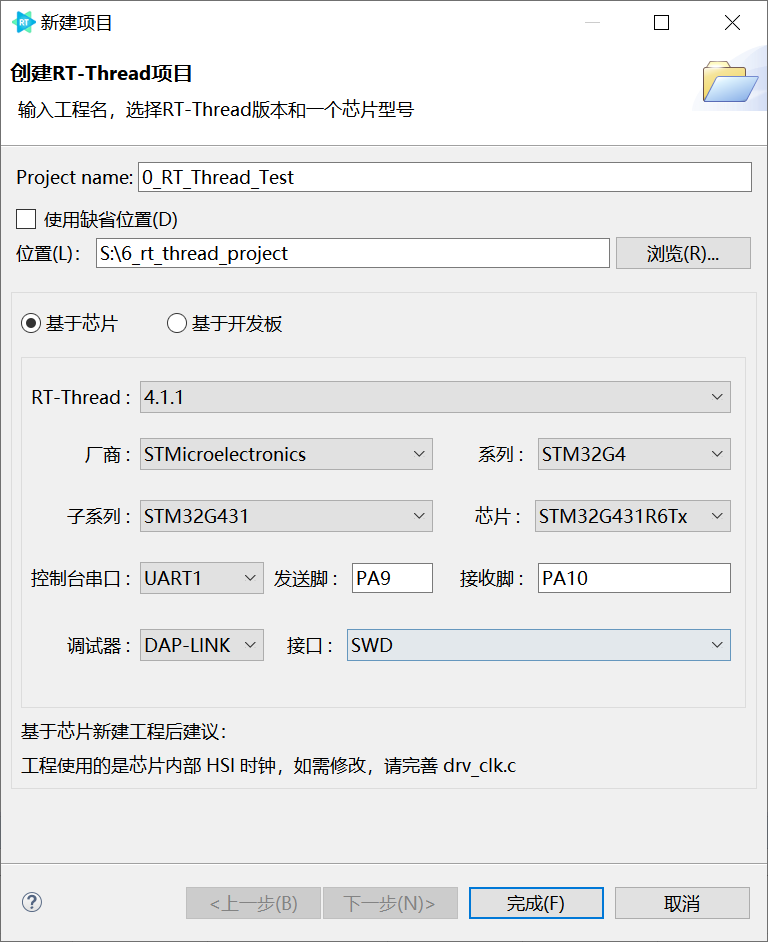Select the 基于开发板 radio button
768x942 pixels.
[x=176, y=323]
